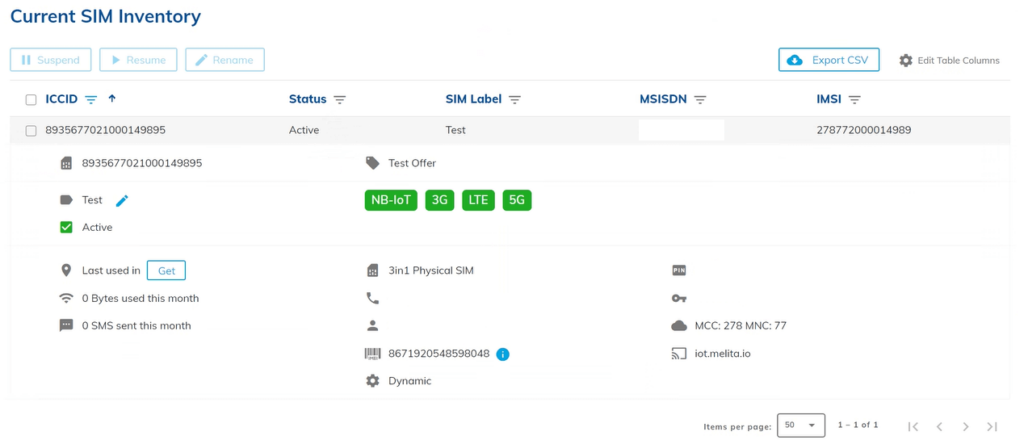The image size is (1024, 440).
Task: Open the MSISDN column filter
Action: click(700, 99)
